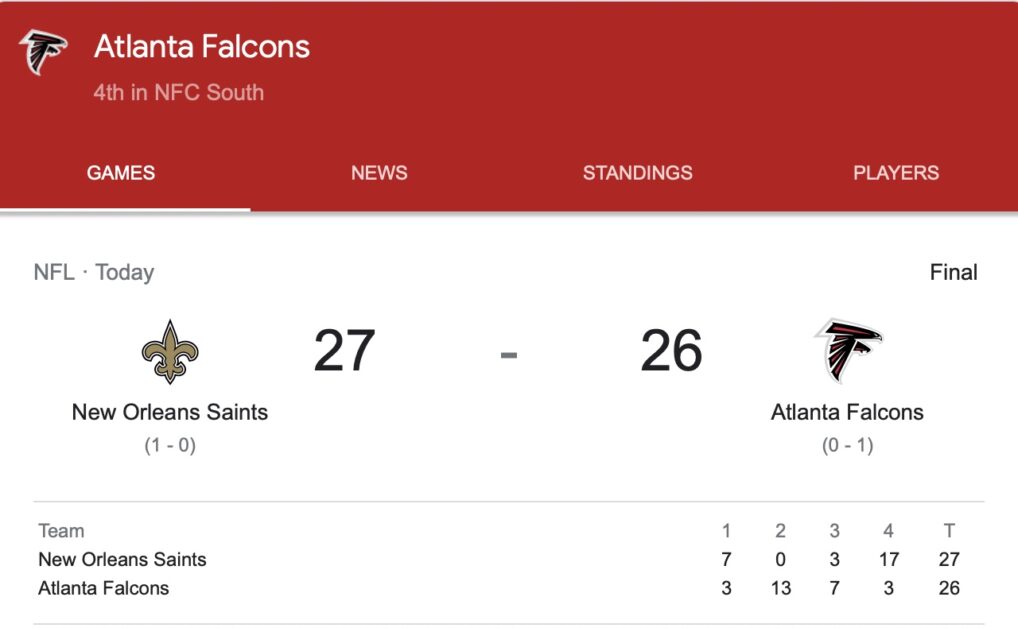Image resolution: width=1018 pixels, height=628 pixels.
Task: Switch to the NEWS tab
Action: (x=379, y=173)
